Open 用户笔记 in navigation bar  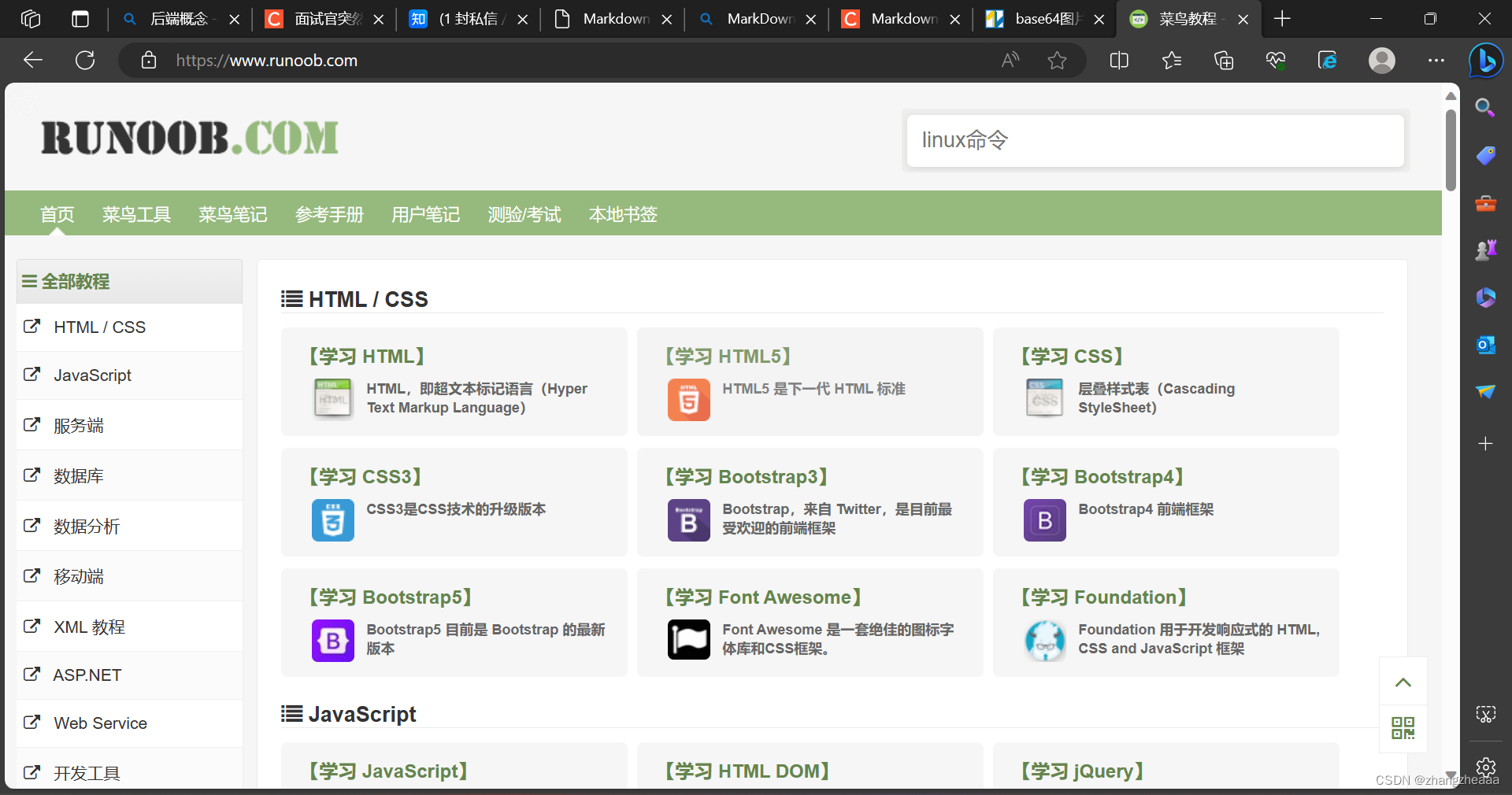point(425,214)
